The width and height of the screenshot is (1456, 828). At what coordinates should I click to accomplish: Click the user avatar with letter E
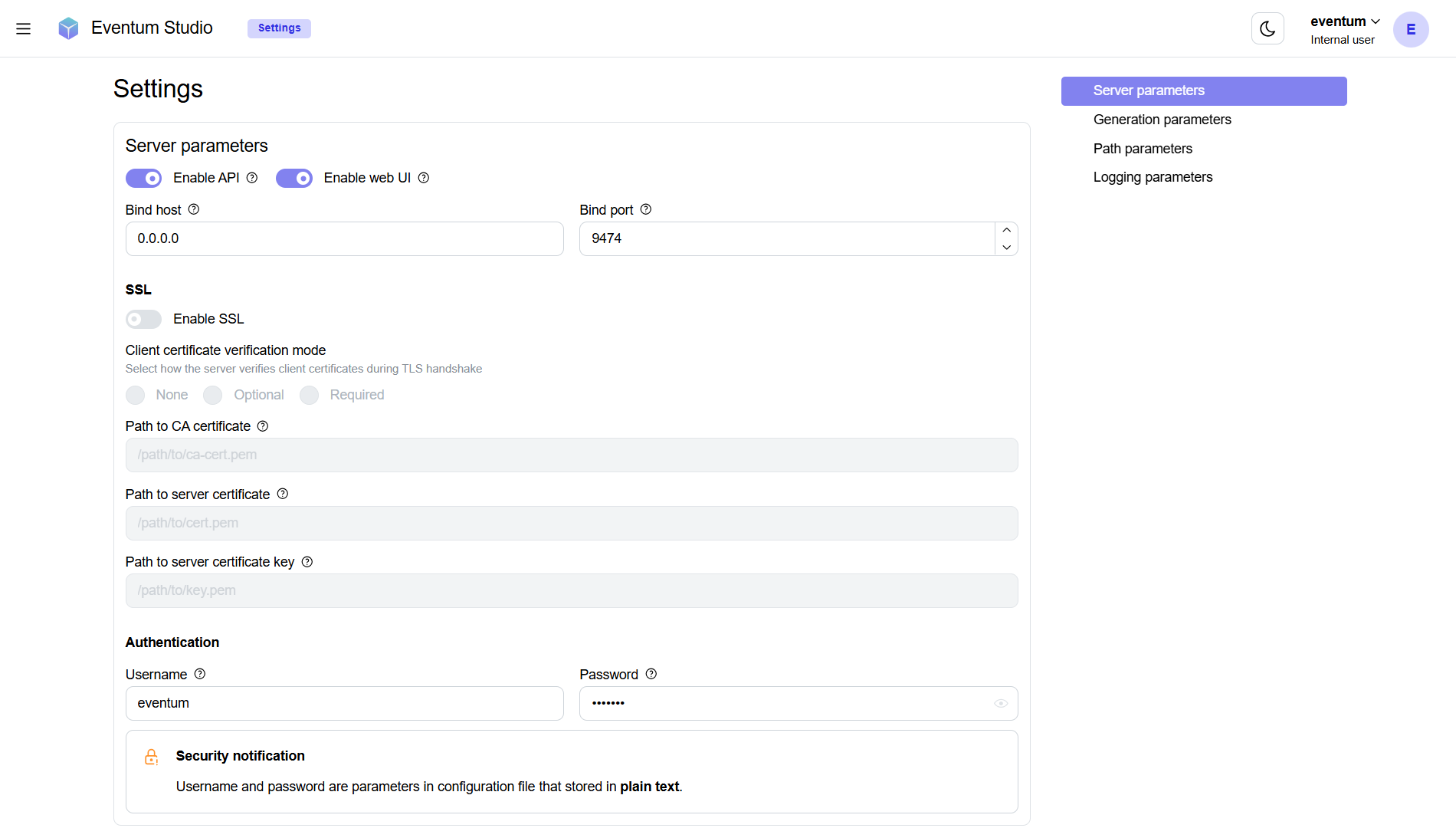[x=1410, y=29]
